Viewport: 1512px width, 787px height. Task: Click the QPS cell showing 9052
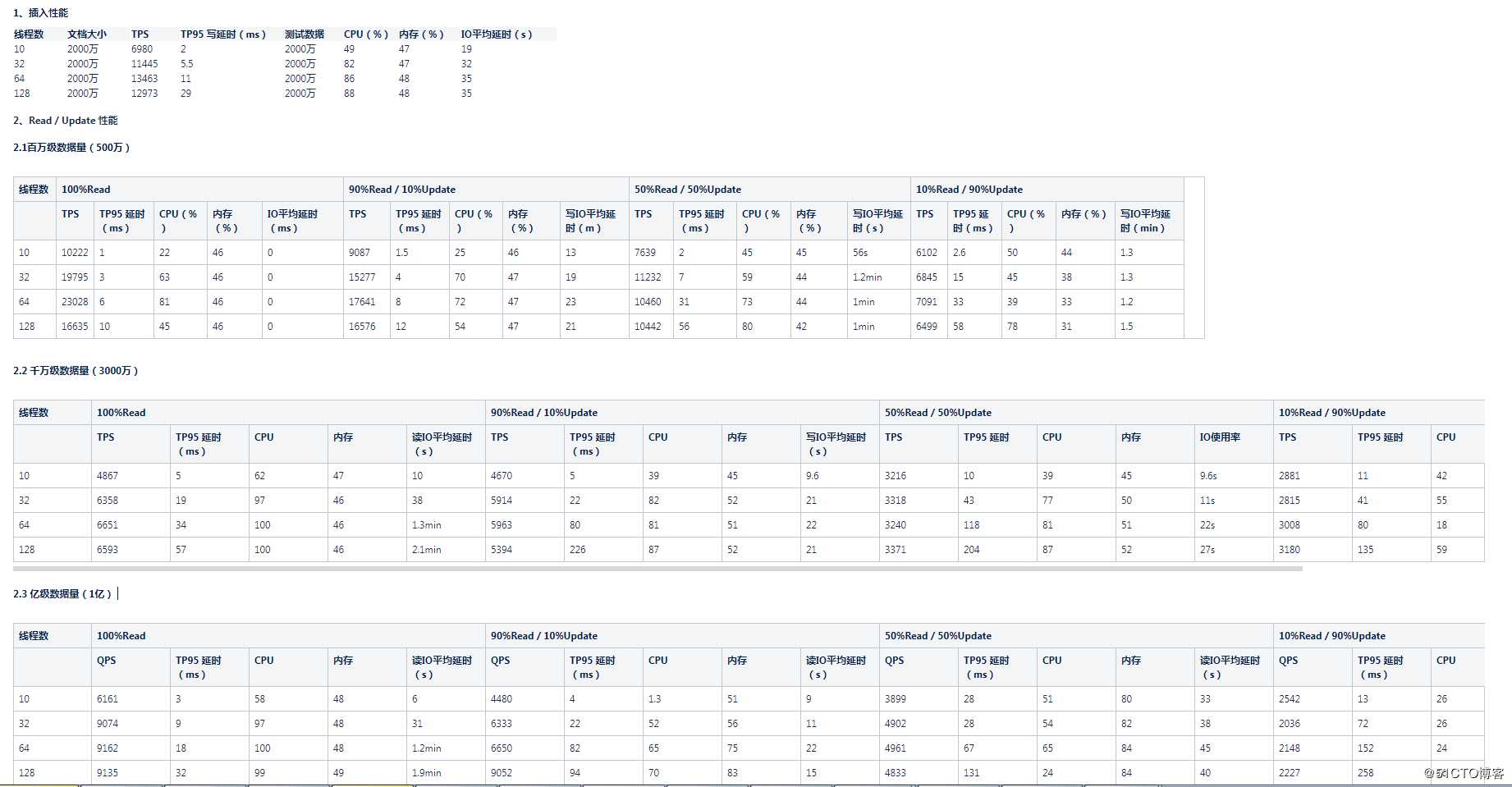502,773
